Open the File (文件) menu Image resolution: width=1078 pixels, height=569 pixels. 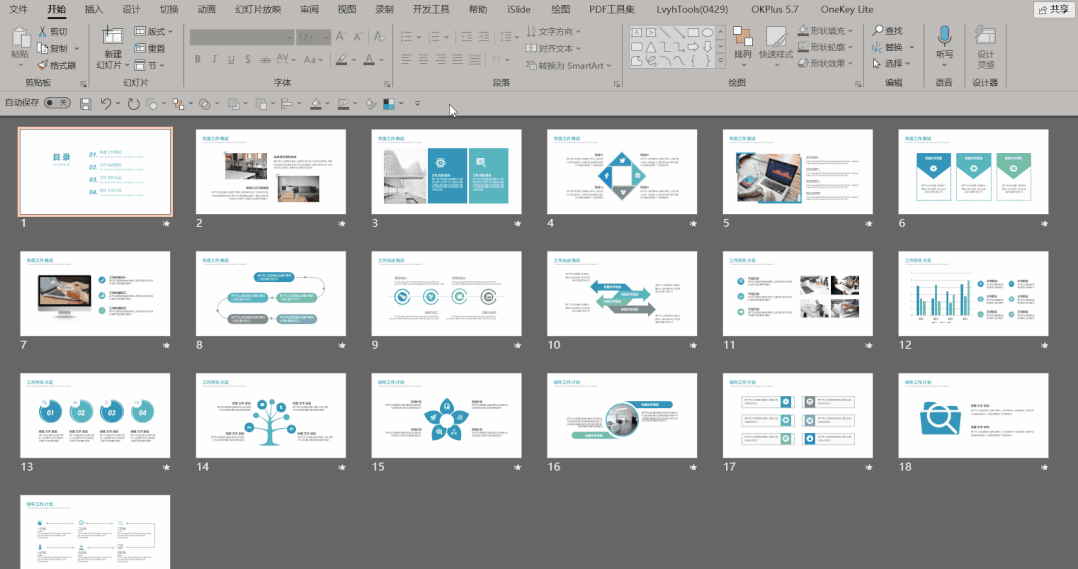click(19, 10)
